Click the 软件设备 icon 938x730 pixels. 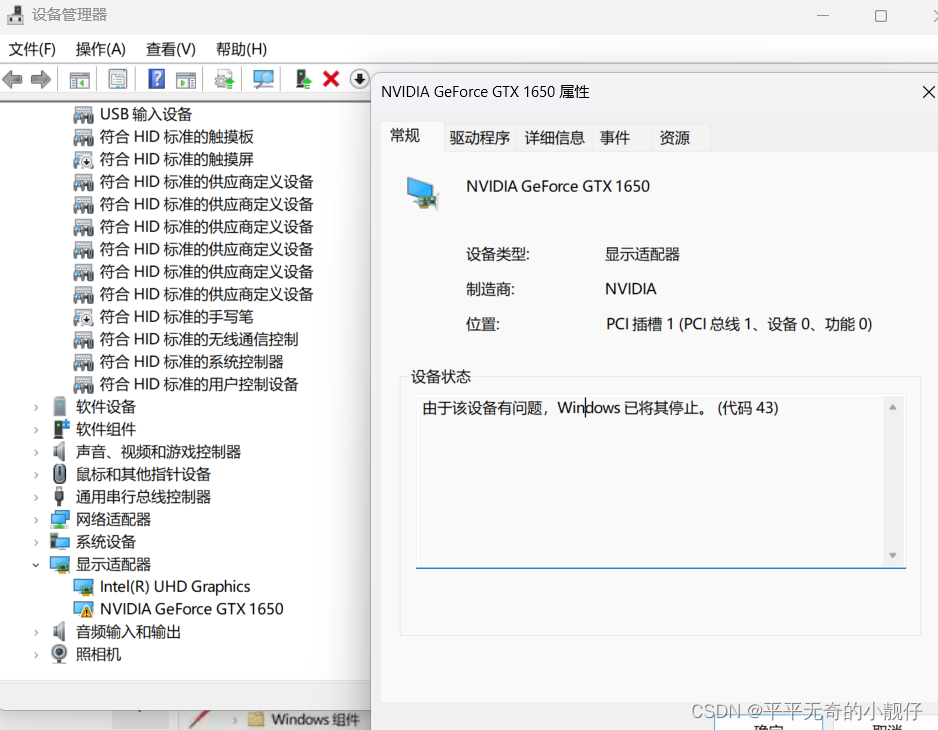point(60,406)
